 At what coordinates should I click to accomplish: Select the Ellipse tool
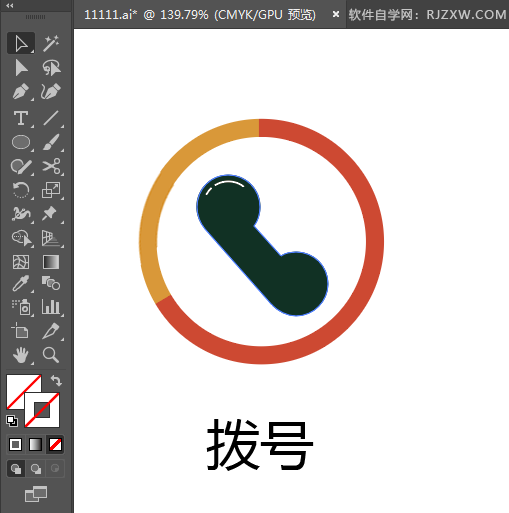point(21,142)
